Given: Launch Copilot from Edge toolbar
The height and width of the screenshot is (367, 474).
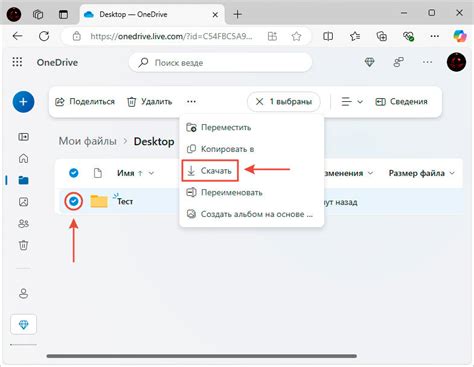Looking at the screenshot, I should pos(460,36).
